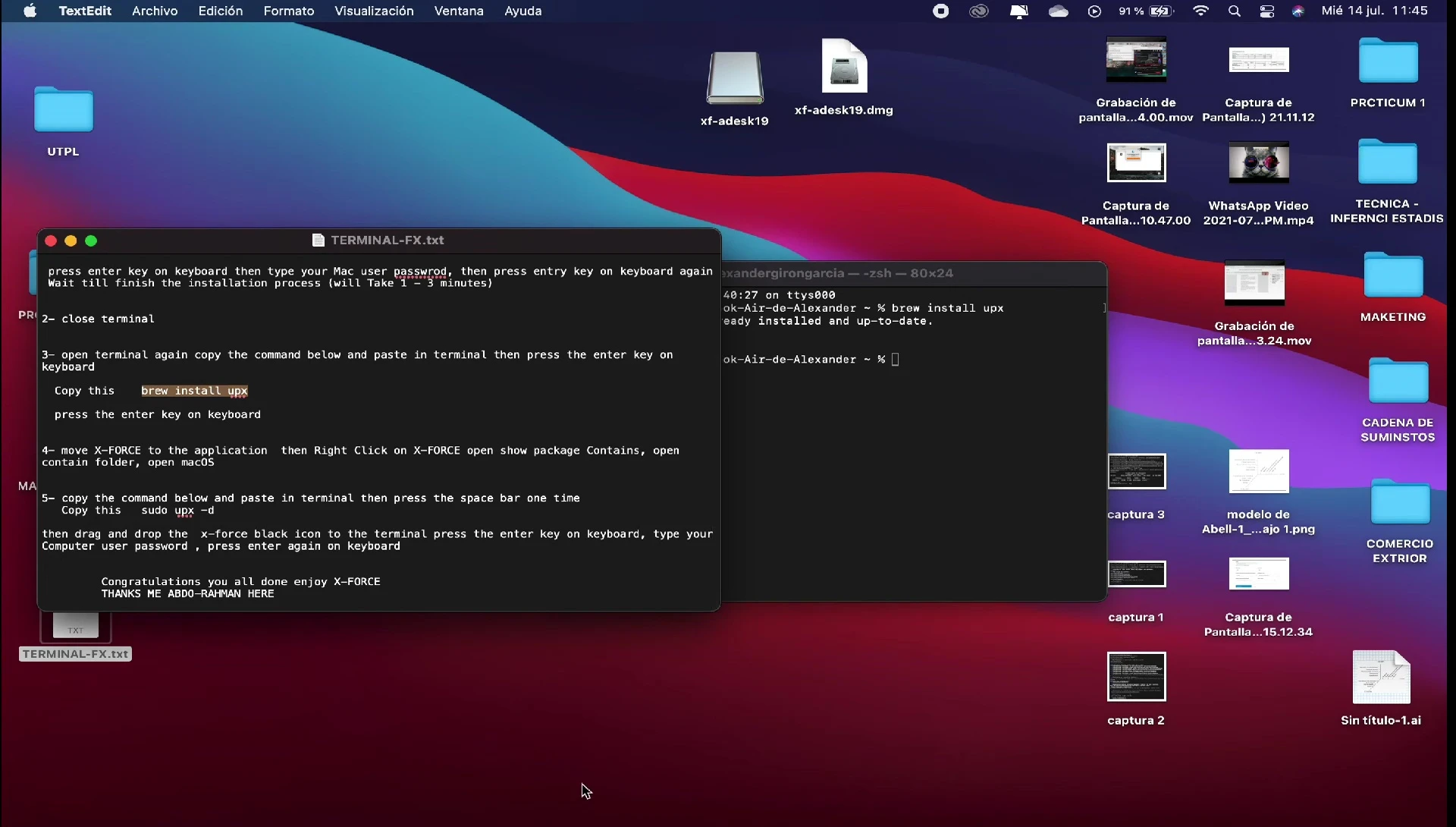The width and height of the screenshot is (1456, 827).
Task: Click the TERMINAL-FX.txt title text
Action: tap(388, 240)
